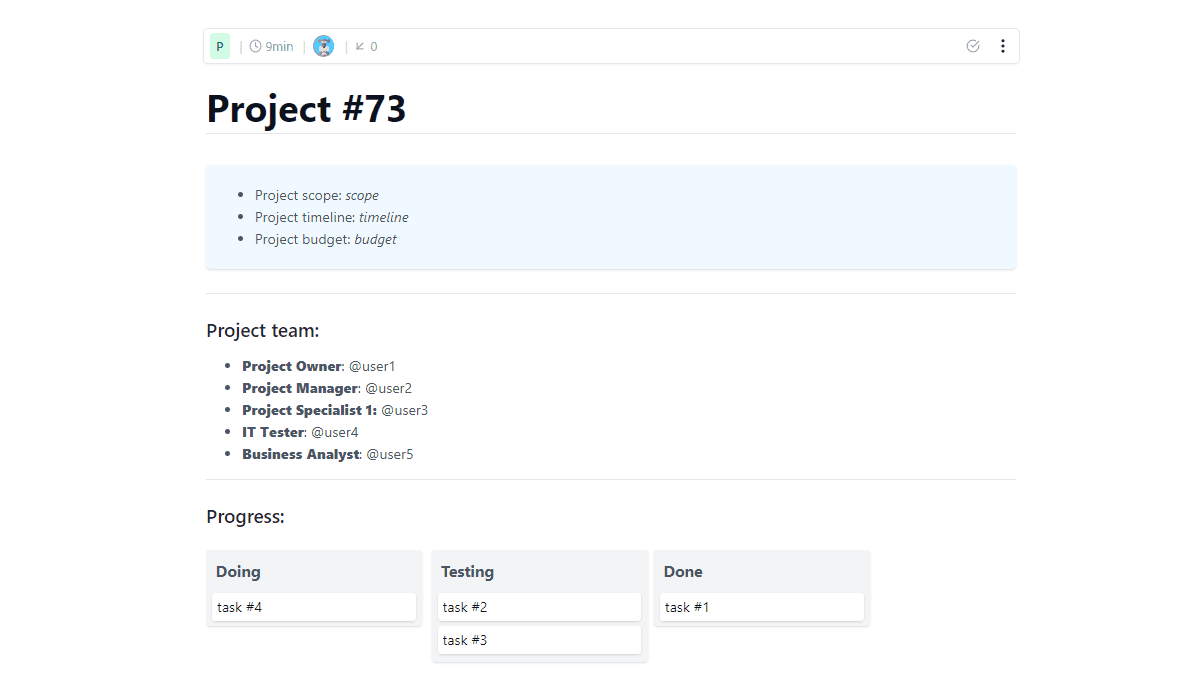This screenshot has width=1200, height=700.
Task: Select task #3 card in Testing
Action: pos(539,640)
